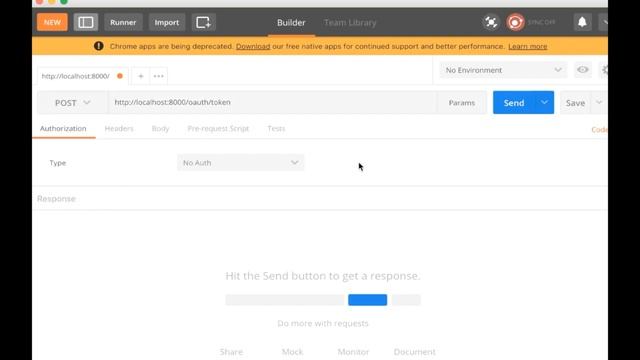Click the Response section label
640x360 pixels.
(x=56, y=199)
